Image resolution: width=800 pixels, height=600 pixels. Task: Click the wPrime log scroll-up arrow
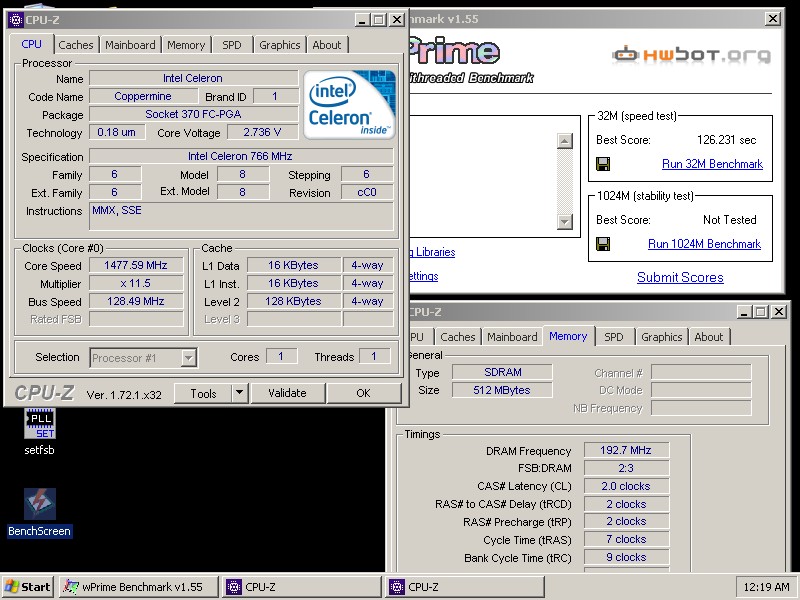point(565,141)
